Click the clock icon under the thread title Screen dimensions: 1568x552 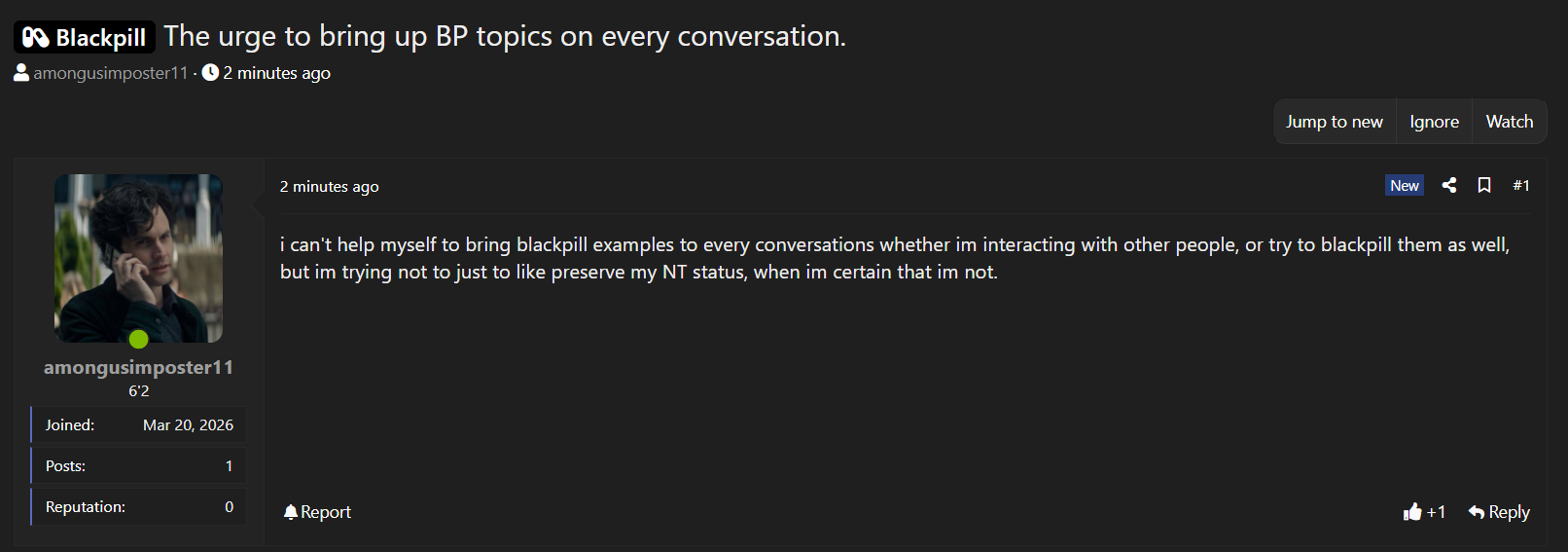tap(210, 72)
